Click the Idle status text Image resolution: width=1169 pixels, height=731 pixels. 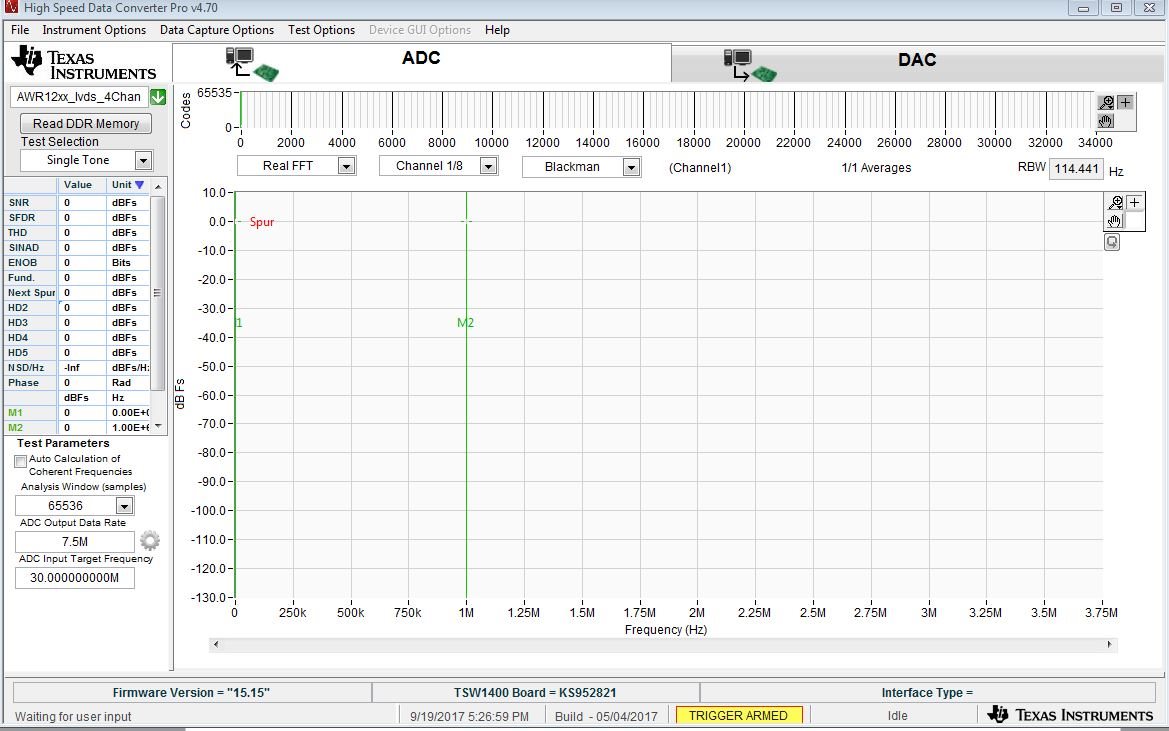pyautogui.click(x=898, y=715)
